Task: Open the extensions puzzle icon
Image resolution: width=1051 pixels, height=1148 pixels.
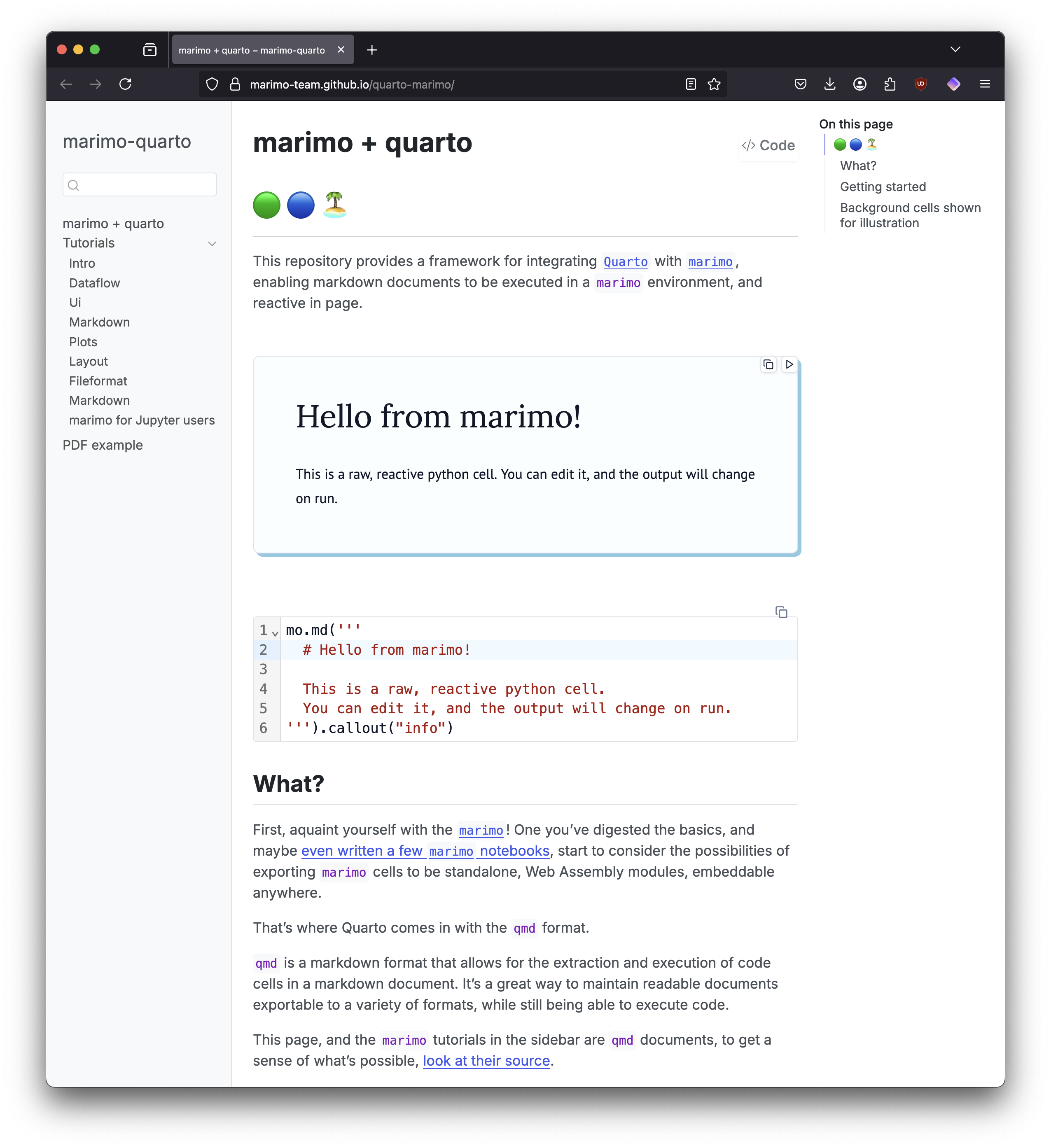Action: (890, 84)
